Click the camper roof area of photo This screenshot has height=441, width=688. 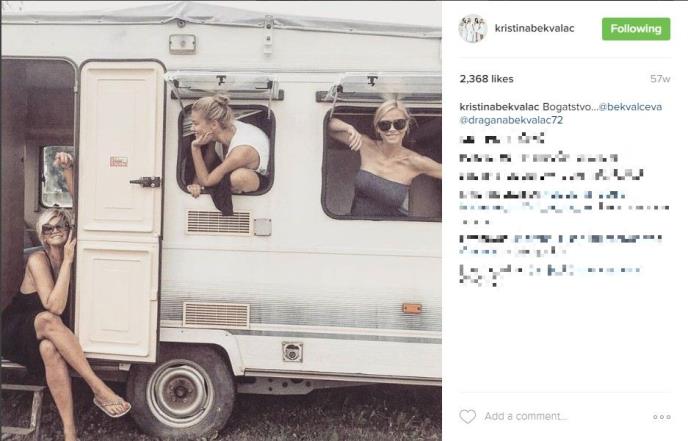point(221,18)
